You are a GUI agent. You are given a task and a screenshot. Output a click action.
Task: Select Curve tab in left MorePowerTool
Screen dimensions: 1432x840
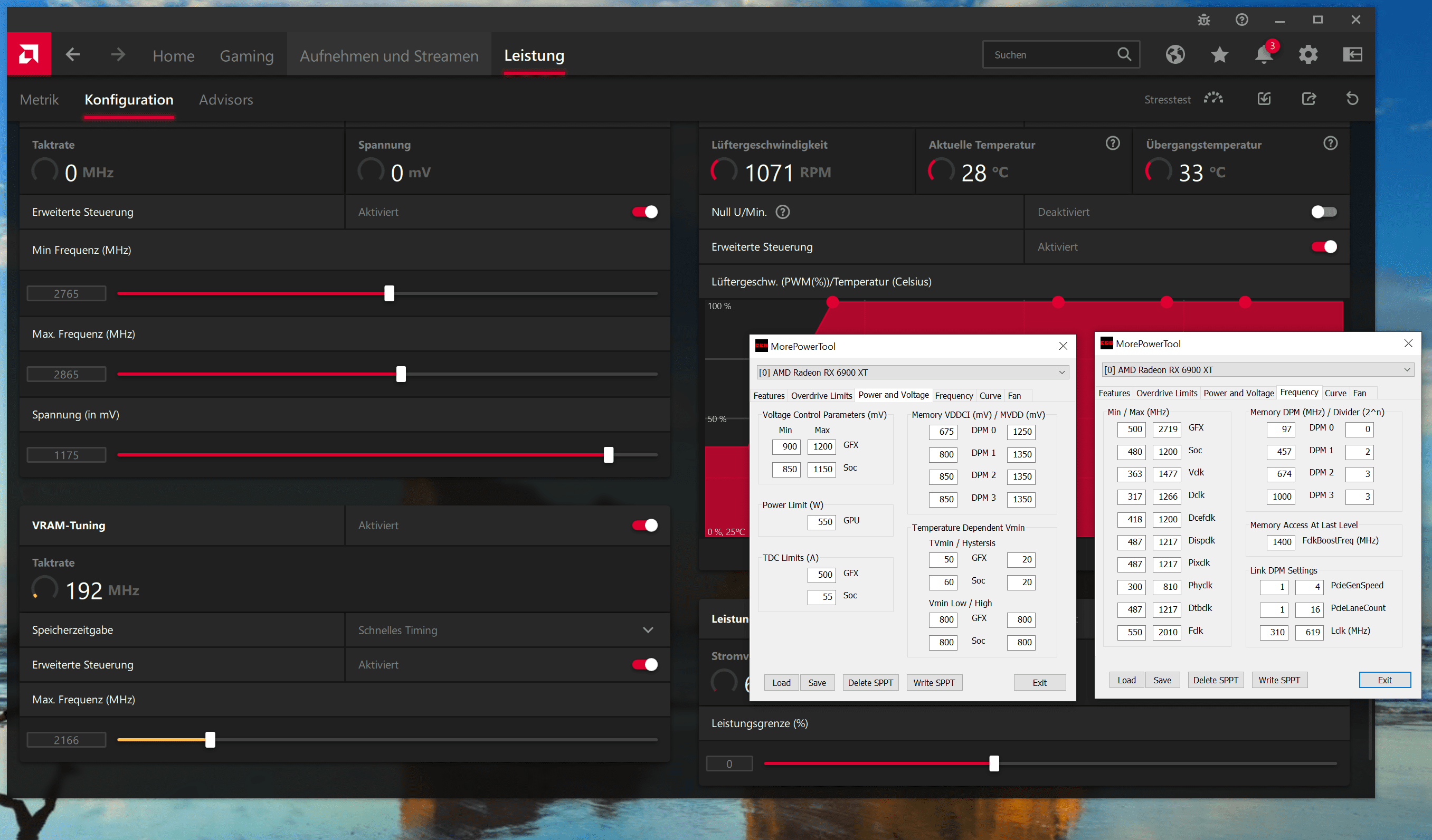point(990,395)
